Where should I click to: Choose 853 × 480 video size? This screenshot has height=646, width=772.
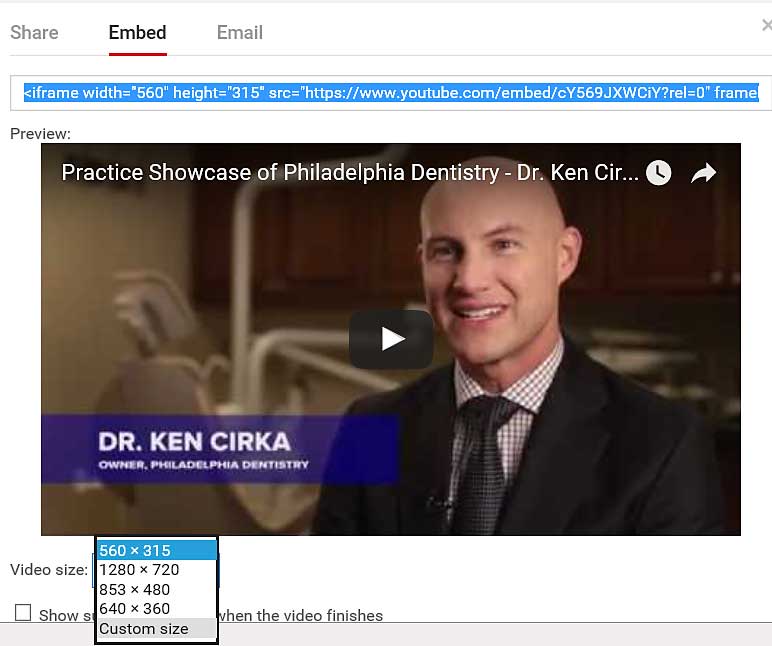157,589
